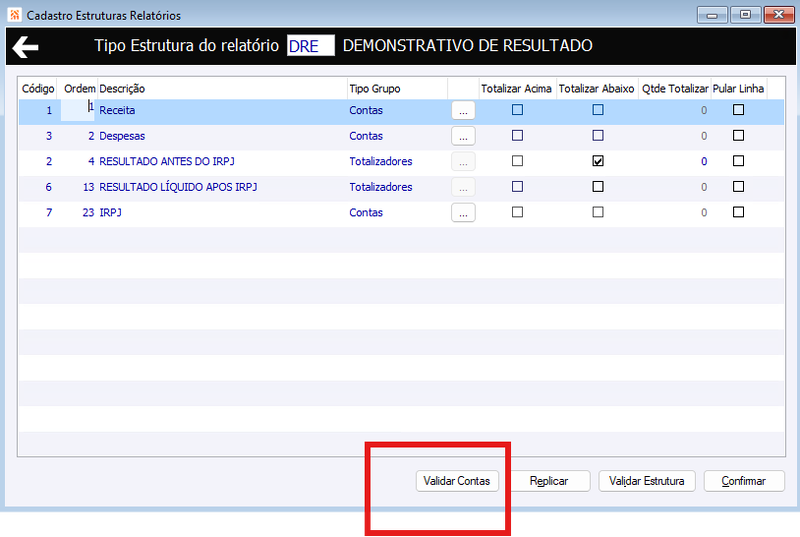Click the Qtde Totalizar column header

[675, 89]
